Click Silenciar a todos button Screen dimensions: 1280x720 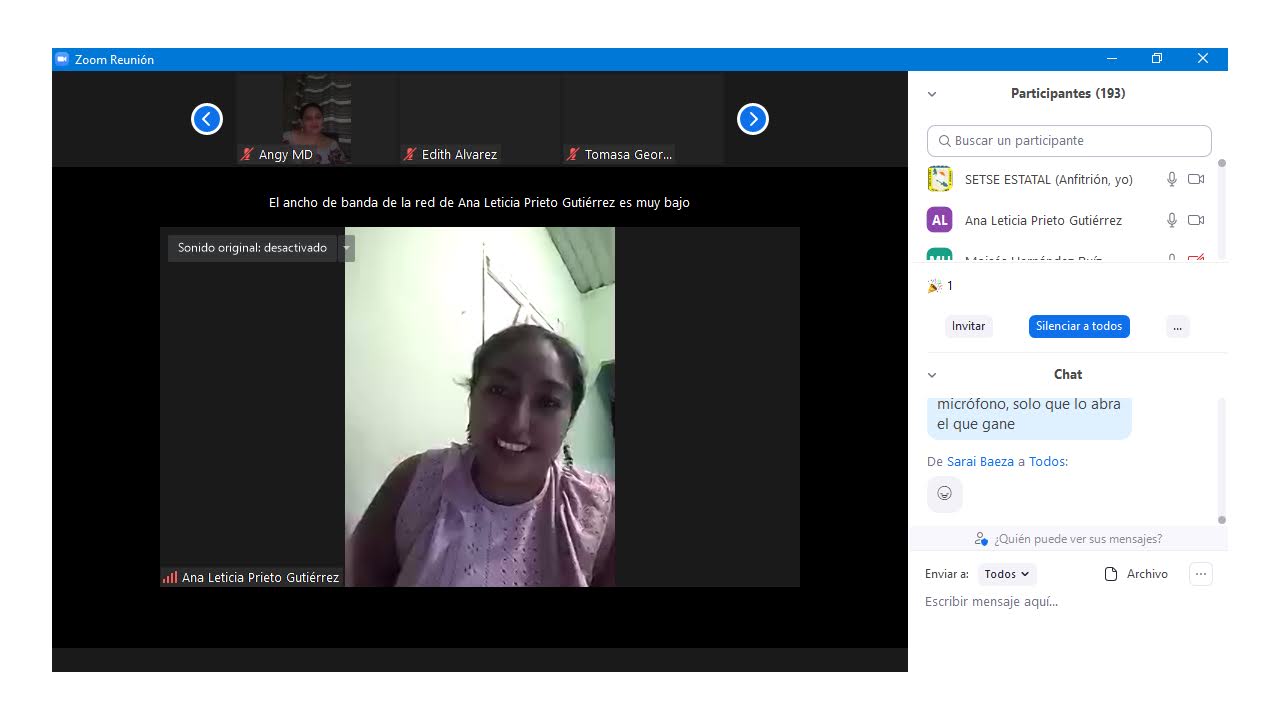pos(1079,326)
